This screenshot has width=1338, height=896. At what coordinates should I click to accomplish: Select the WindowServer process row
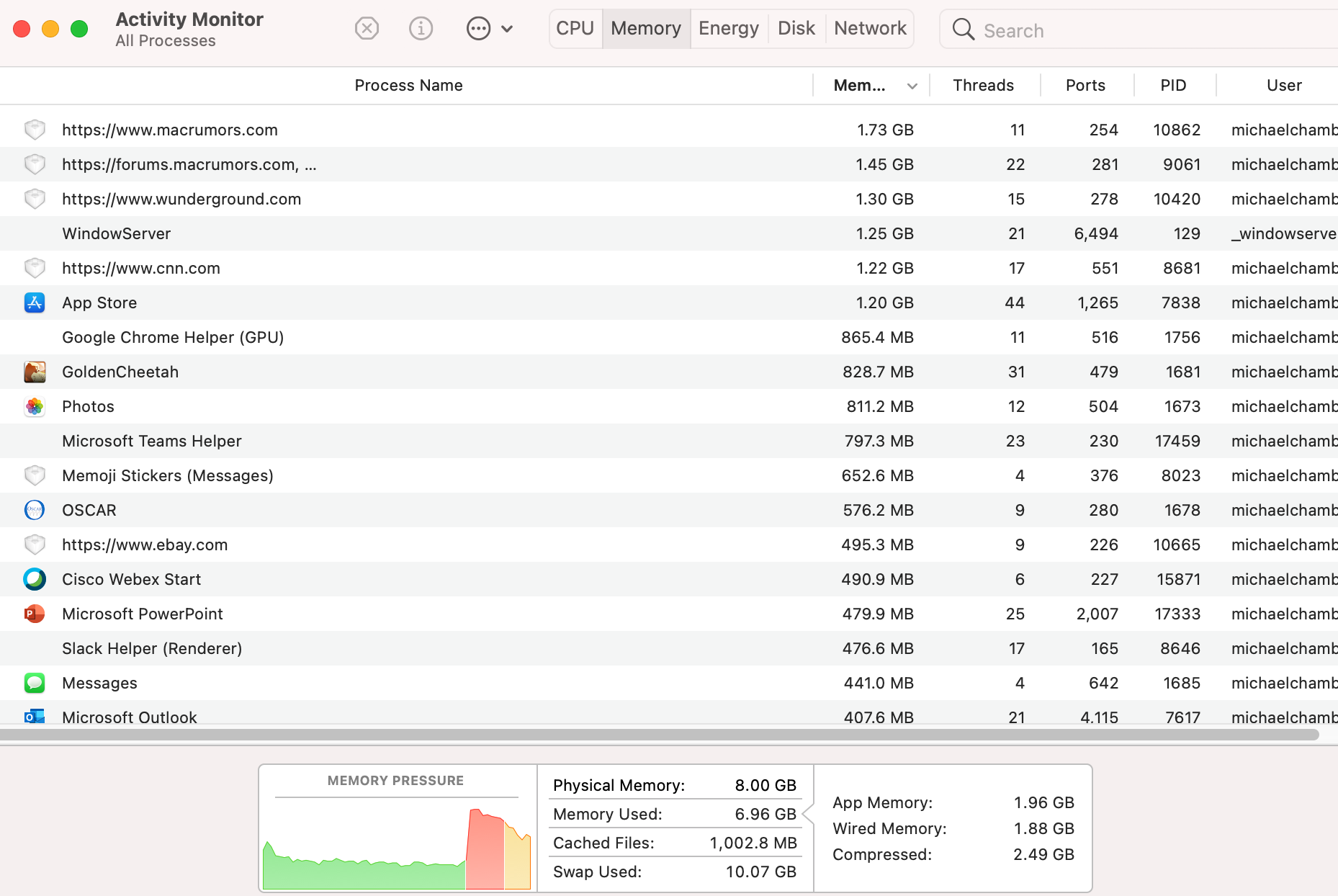669,233
